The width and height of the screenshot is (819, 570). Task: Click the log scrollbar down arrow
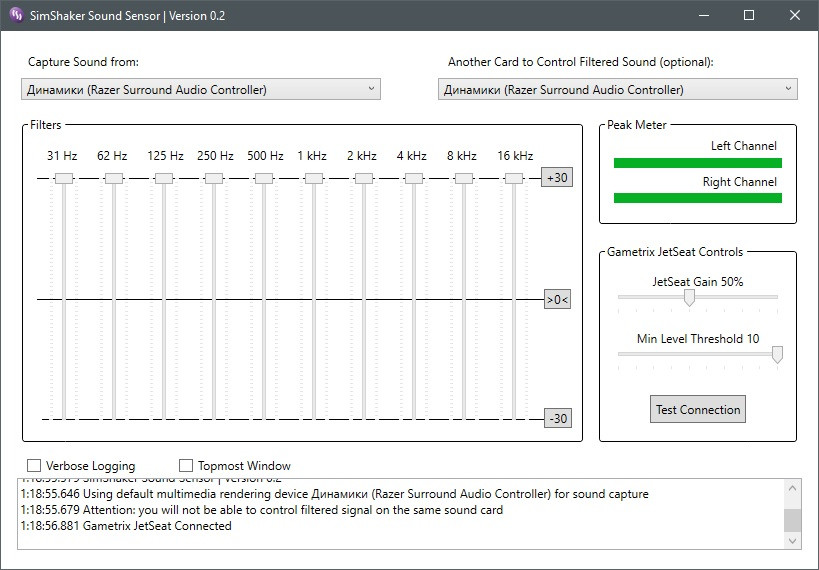point(792,541)
